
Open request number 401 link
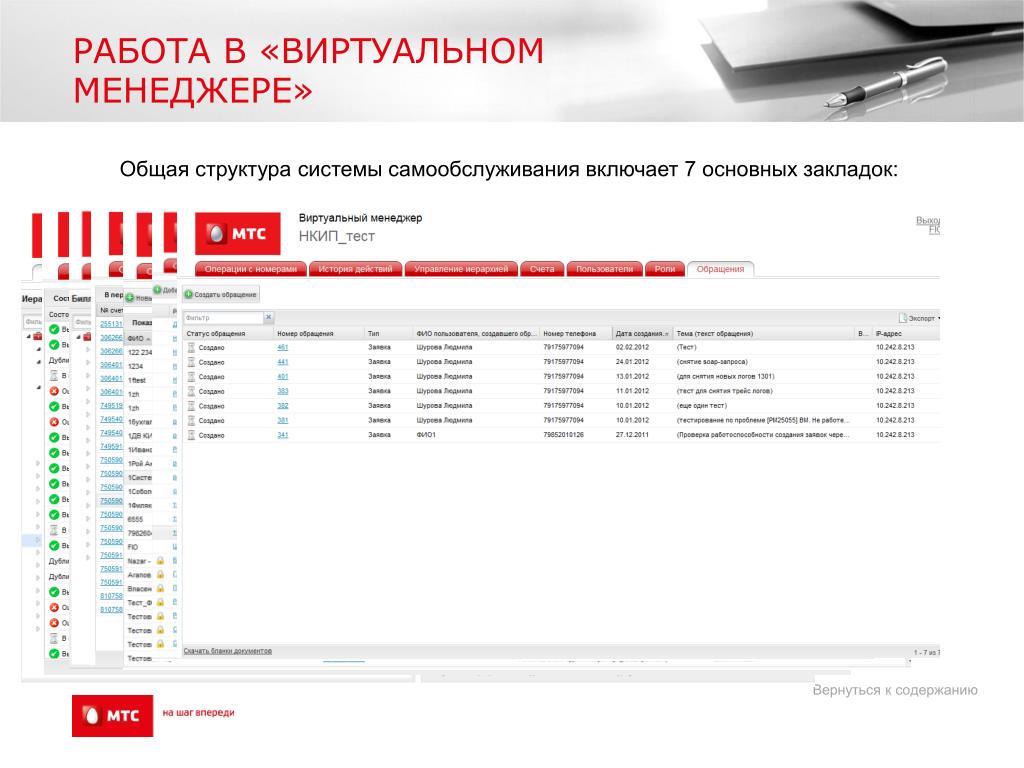tap(282, 377)
